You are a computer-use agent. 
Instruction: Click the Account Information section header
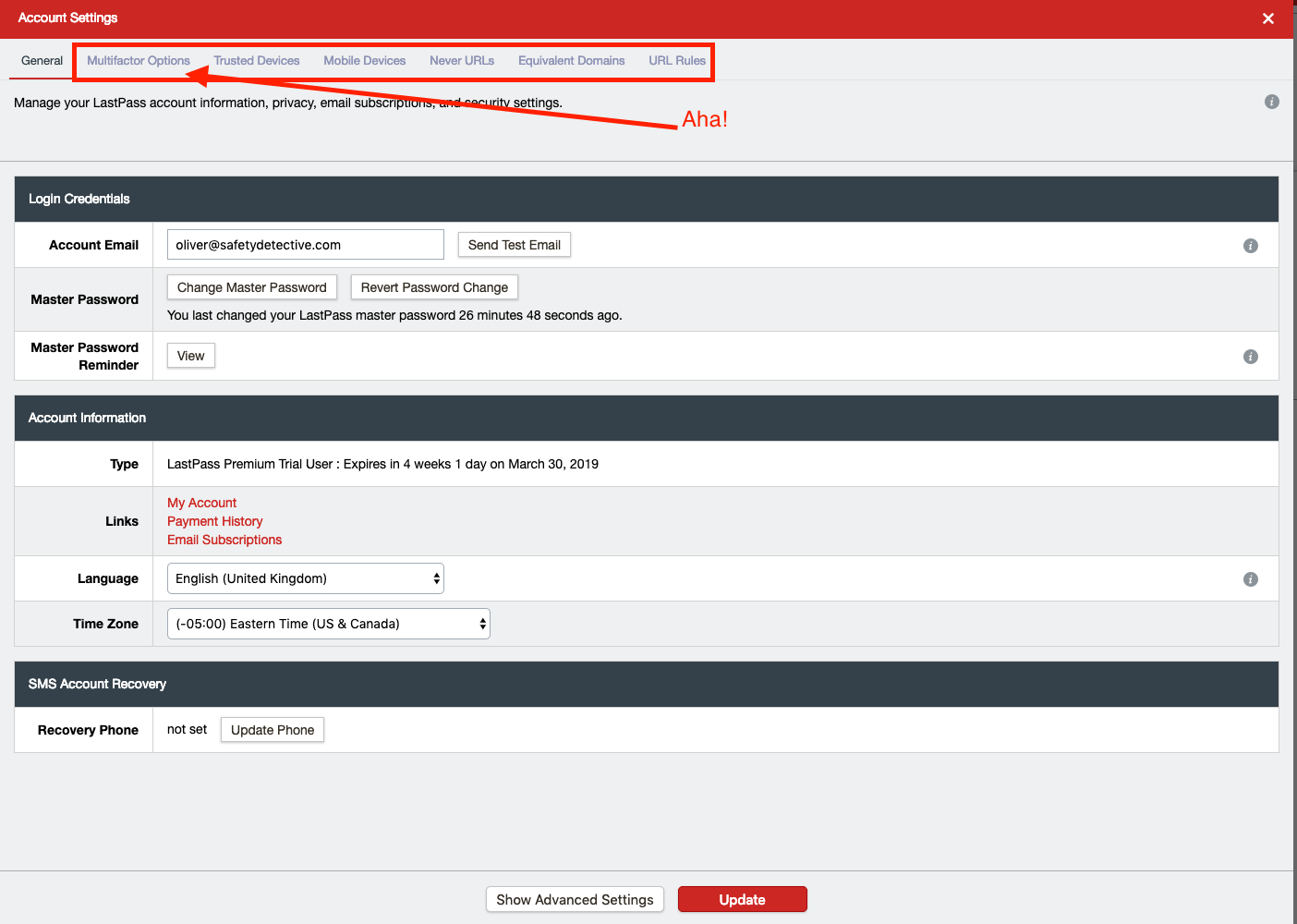(647, 418)
